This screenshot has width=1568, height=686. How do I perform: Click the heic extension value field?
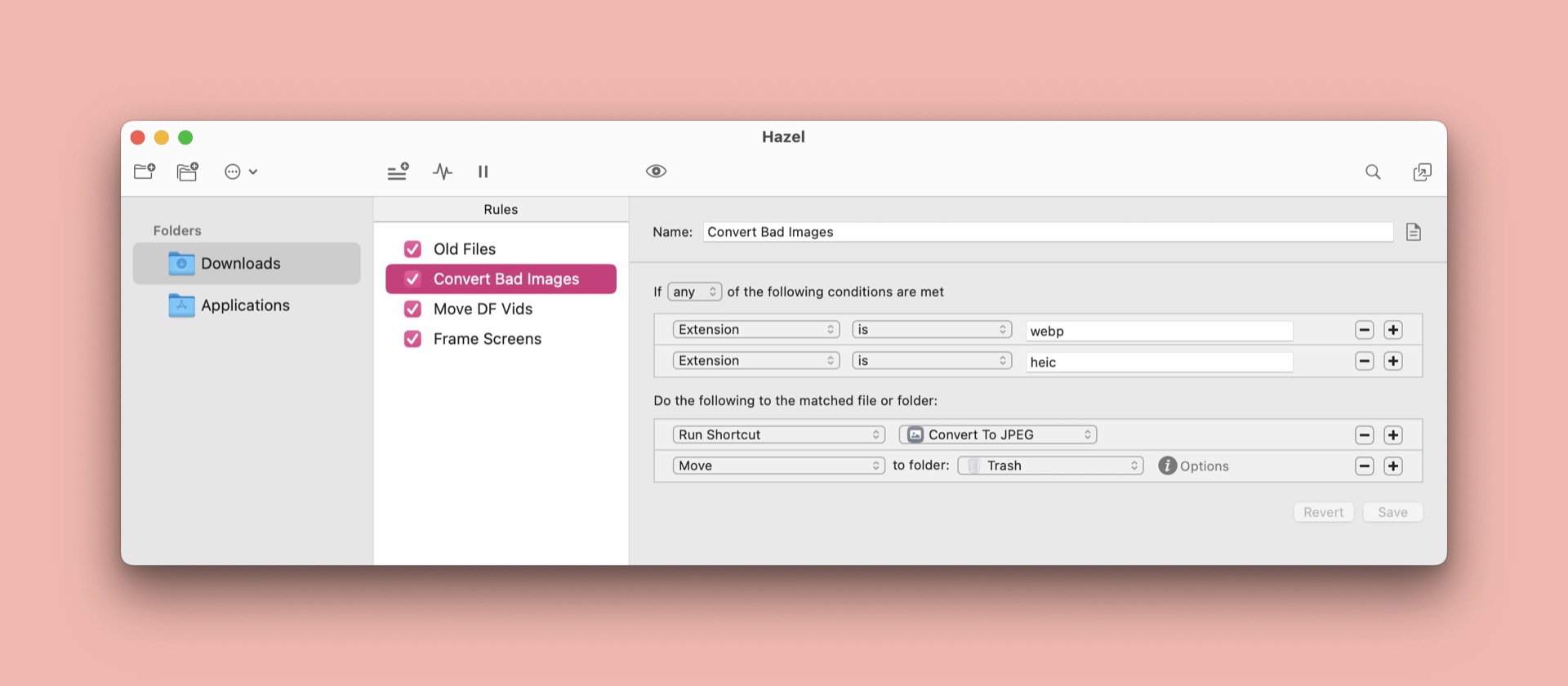pyautogui.click(x=1159, y=362)
